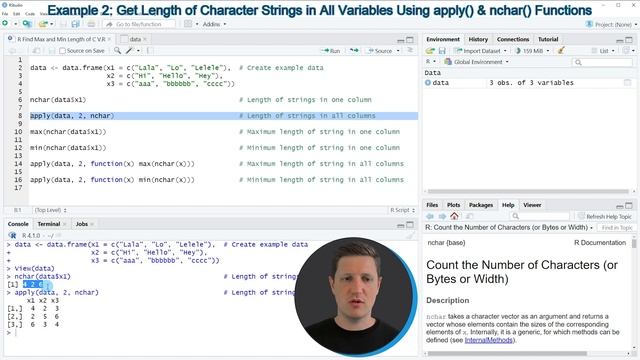The height and width of the screenshot is (360, 640).
Task: Open the workspace panes grid icon
Action: tap(188, 24)
